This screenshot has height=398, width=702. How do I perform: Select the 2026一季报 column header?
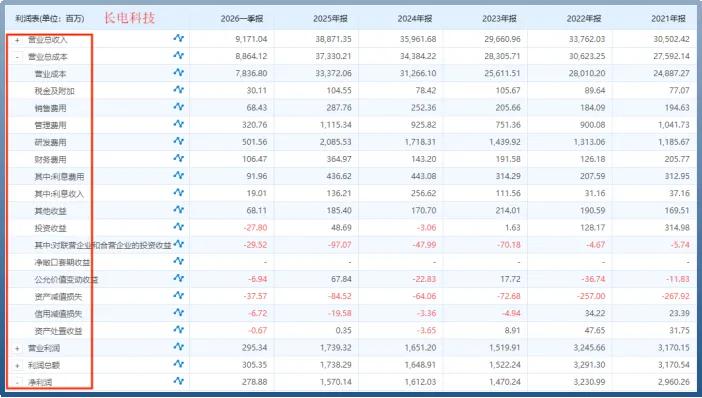coord(242,19)
